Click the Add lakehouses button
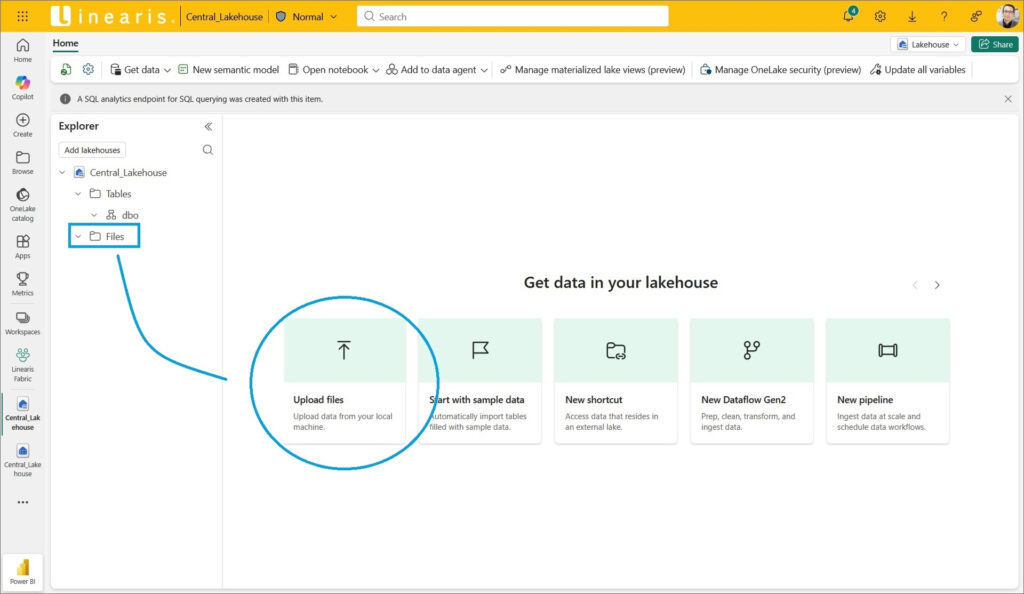The image size is (1024, 594). click(x=92, y=150)
